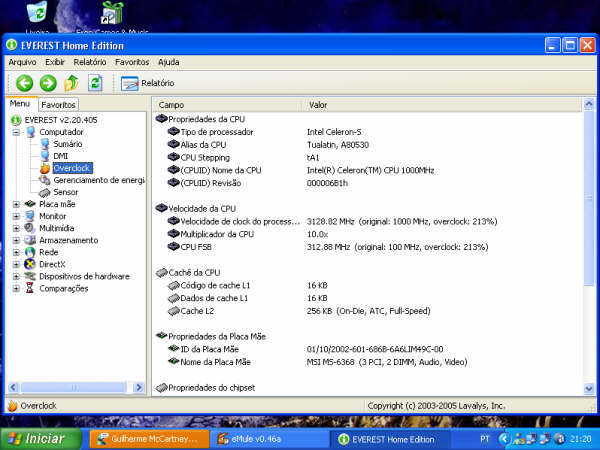
Task: Go up one level with the Up arrow icon
Action: [72, 83]
